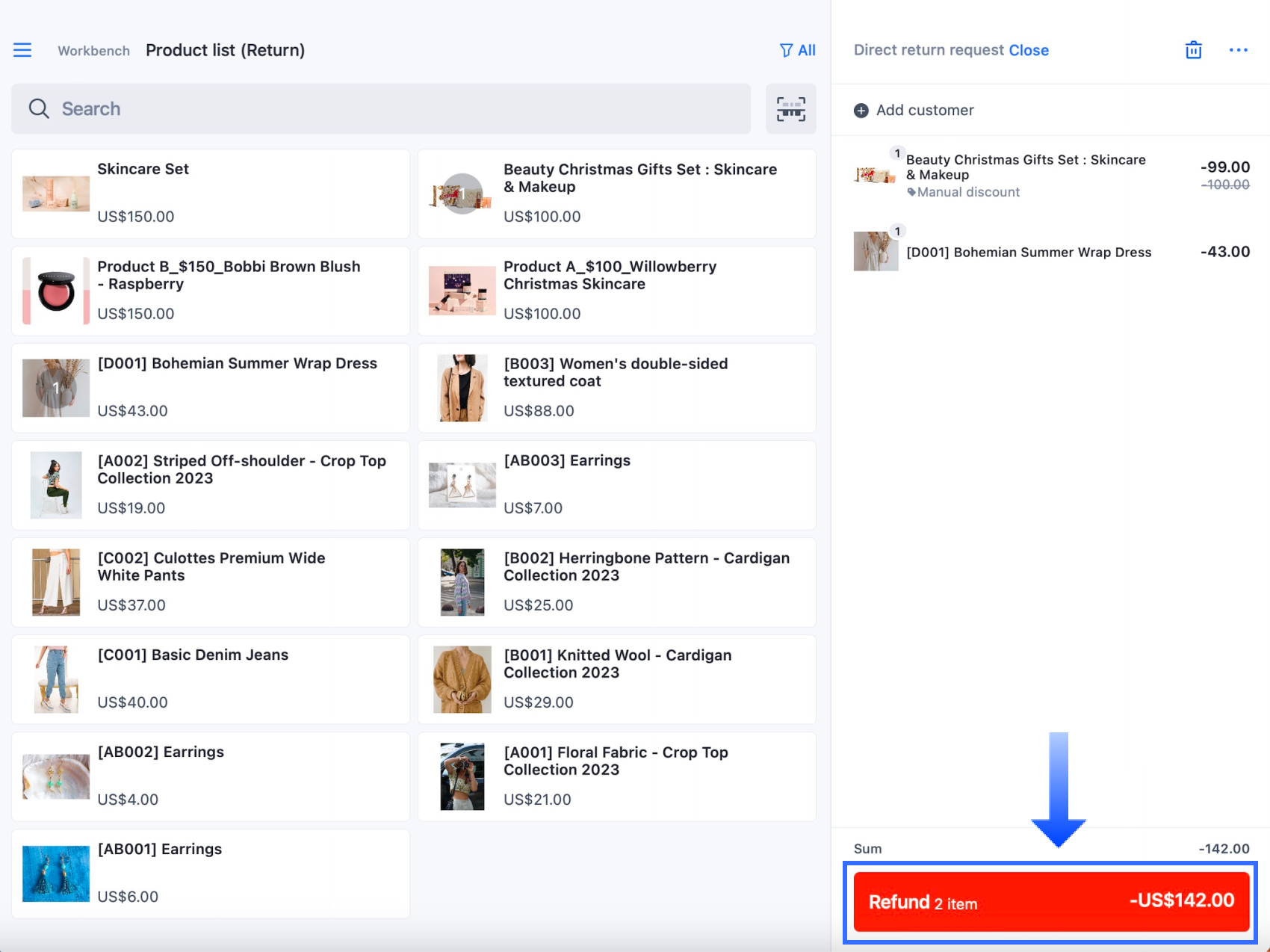Viewport: 1270px width, 952px height.
Task: Click Bohemian Summer Wrap Dress list thumbnail
Action: [x=56, y=388]
